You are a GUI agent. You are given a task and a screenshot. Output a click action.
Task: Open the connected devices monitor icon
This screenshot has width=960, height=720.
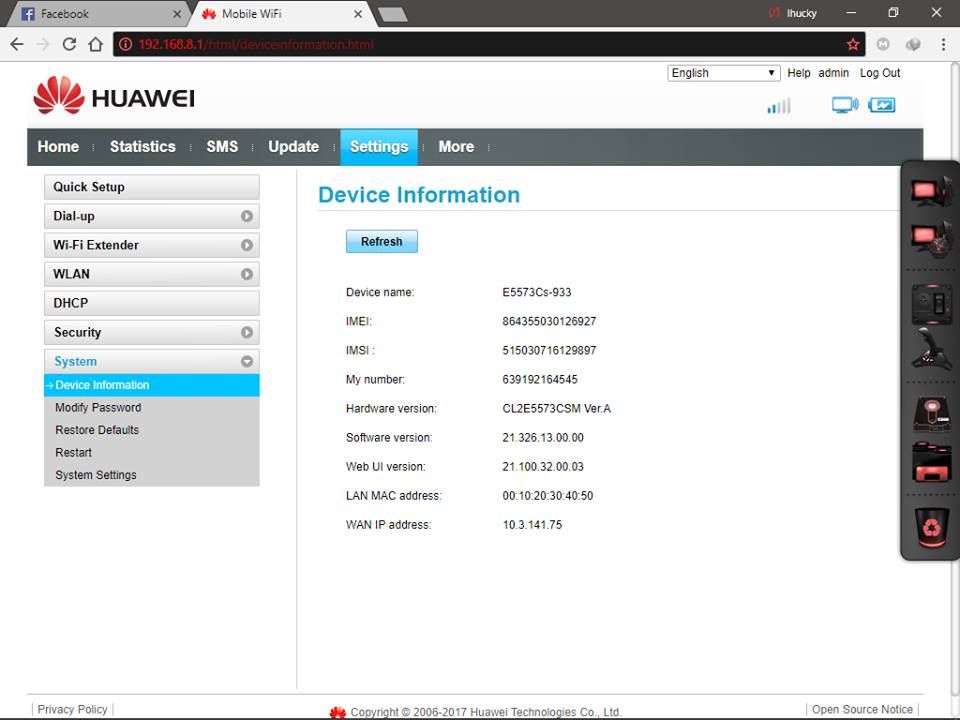845,105
